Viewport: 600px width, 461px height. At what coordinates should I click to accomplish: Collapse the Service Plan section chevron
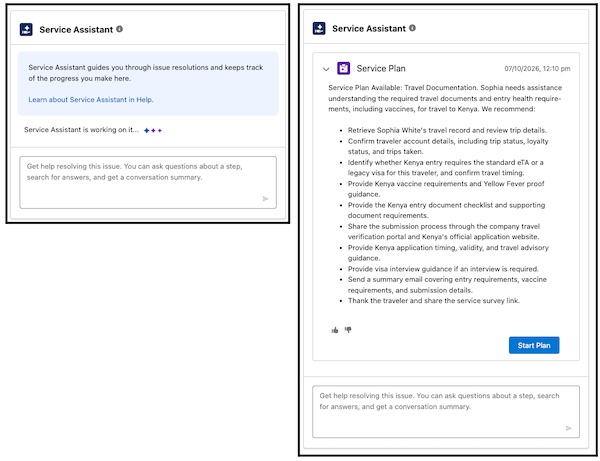tap(326, 69)
